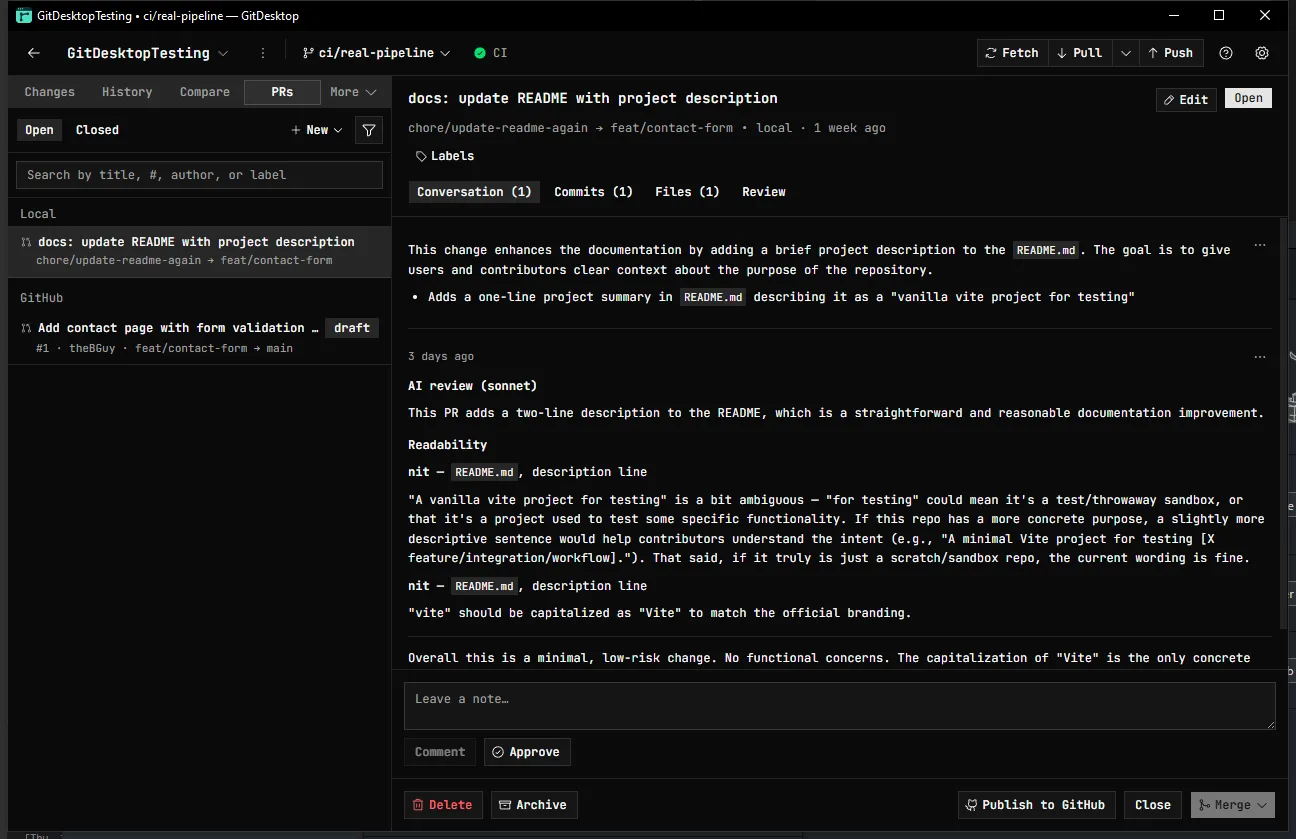Click the Labels tag icon
Image resolution: width=1296 pixels, height=839 pixels.
(x=421, y=156)
